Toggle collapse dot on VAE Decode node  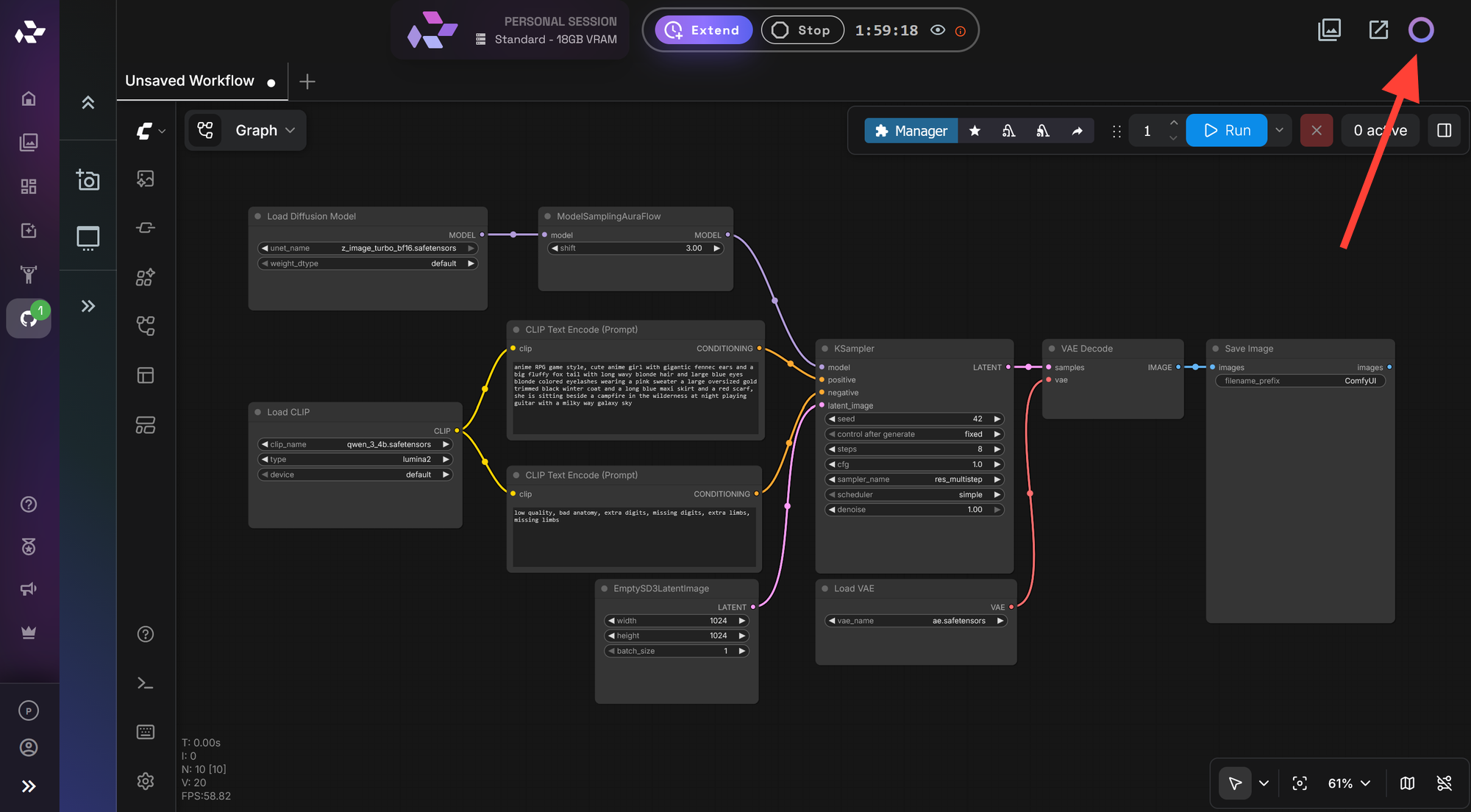pyautogui.click(x=1053, y=349)
